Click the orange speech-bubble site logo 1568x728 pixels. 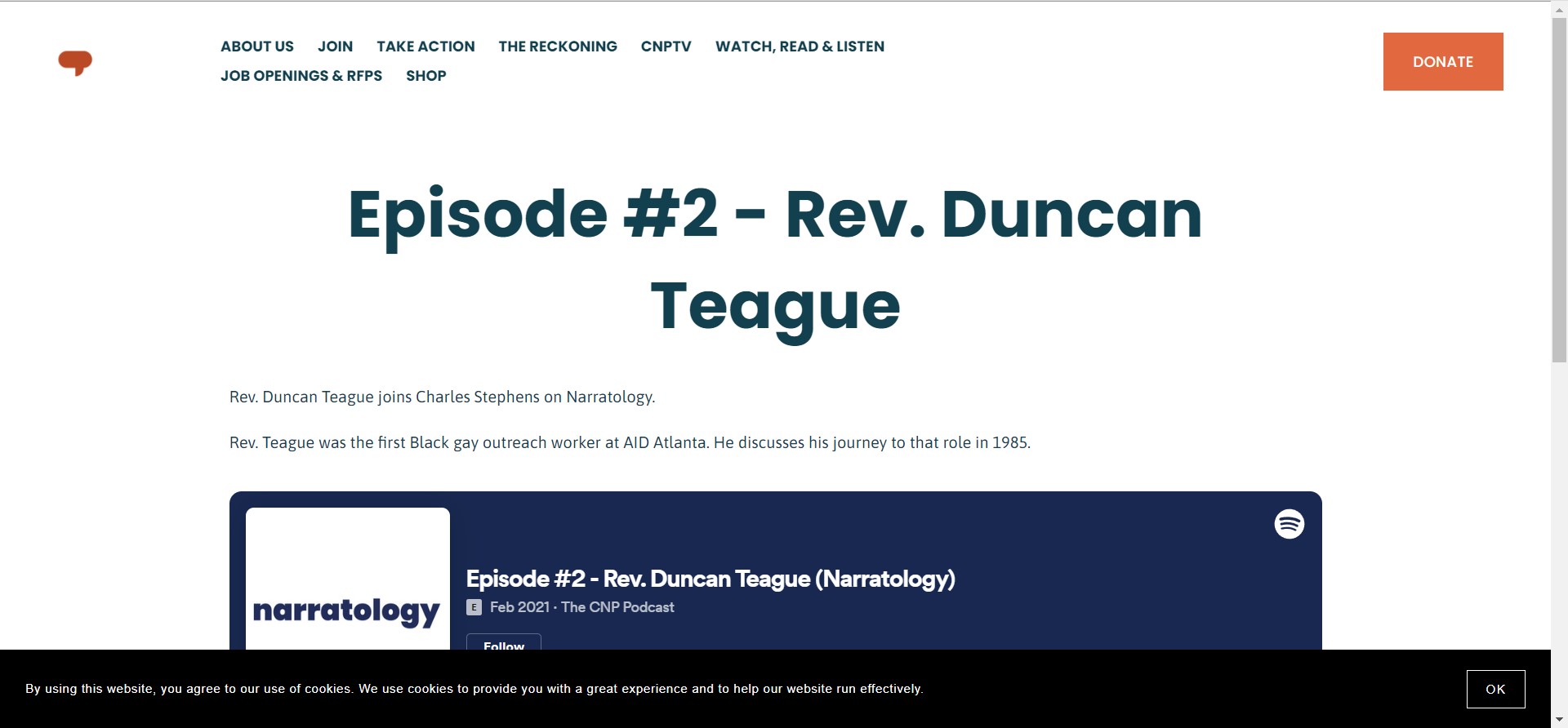coord(75,62)
